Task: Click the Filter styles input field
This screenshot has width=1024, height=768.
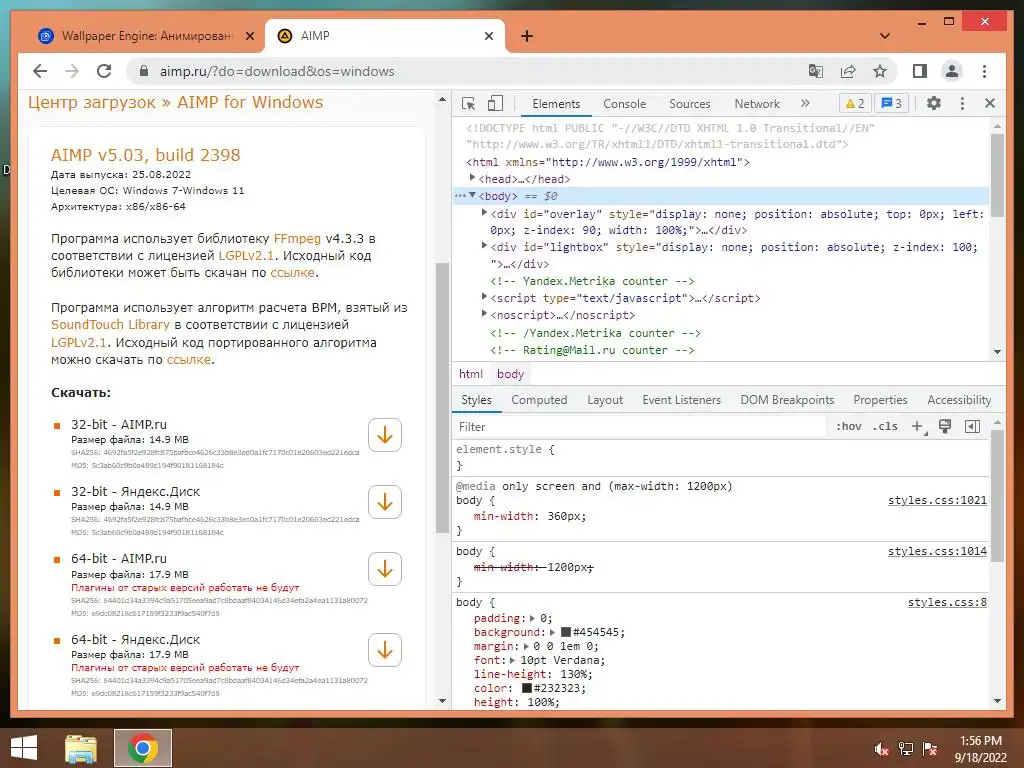Action: (x=640, y=426)
